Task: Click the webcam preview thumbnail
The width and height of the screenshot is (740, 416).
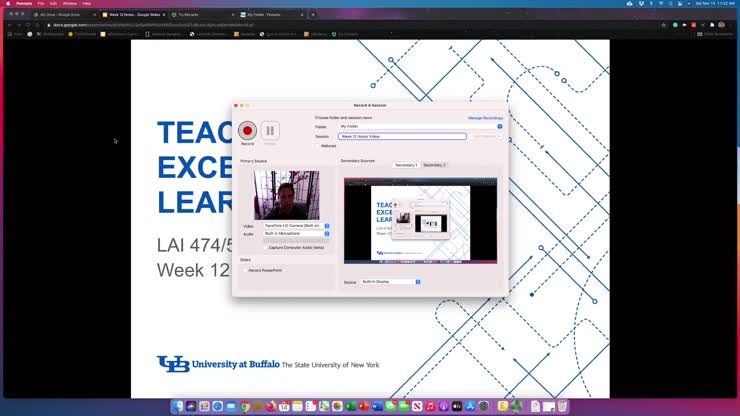Action: (x=286, y=195)
